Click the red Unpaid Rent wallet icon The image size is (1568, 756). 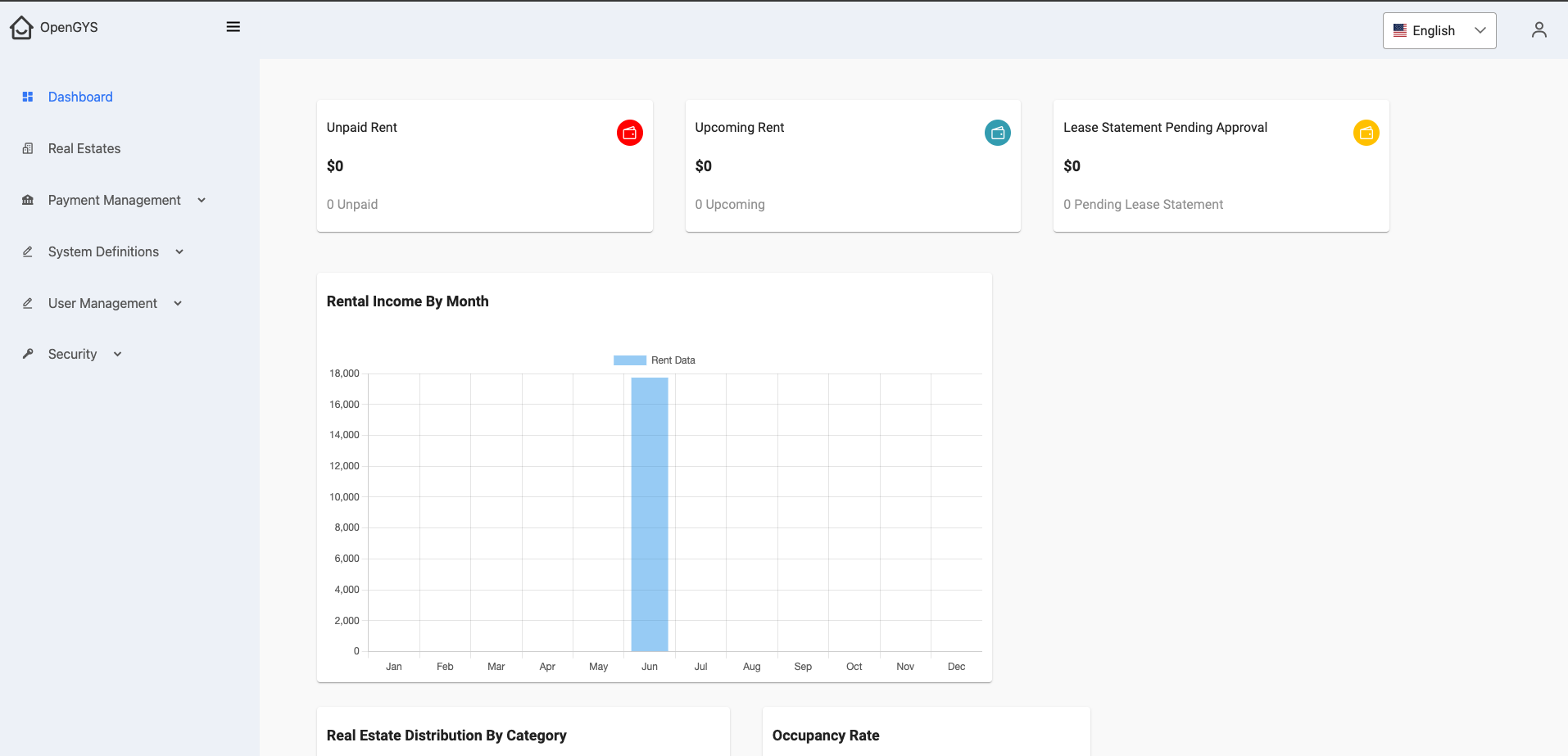point(629,133)
